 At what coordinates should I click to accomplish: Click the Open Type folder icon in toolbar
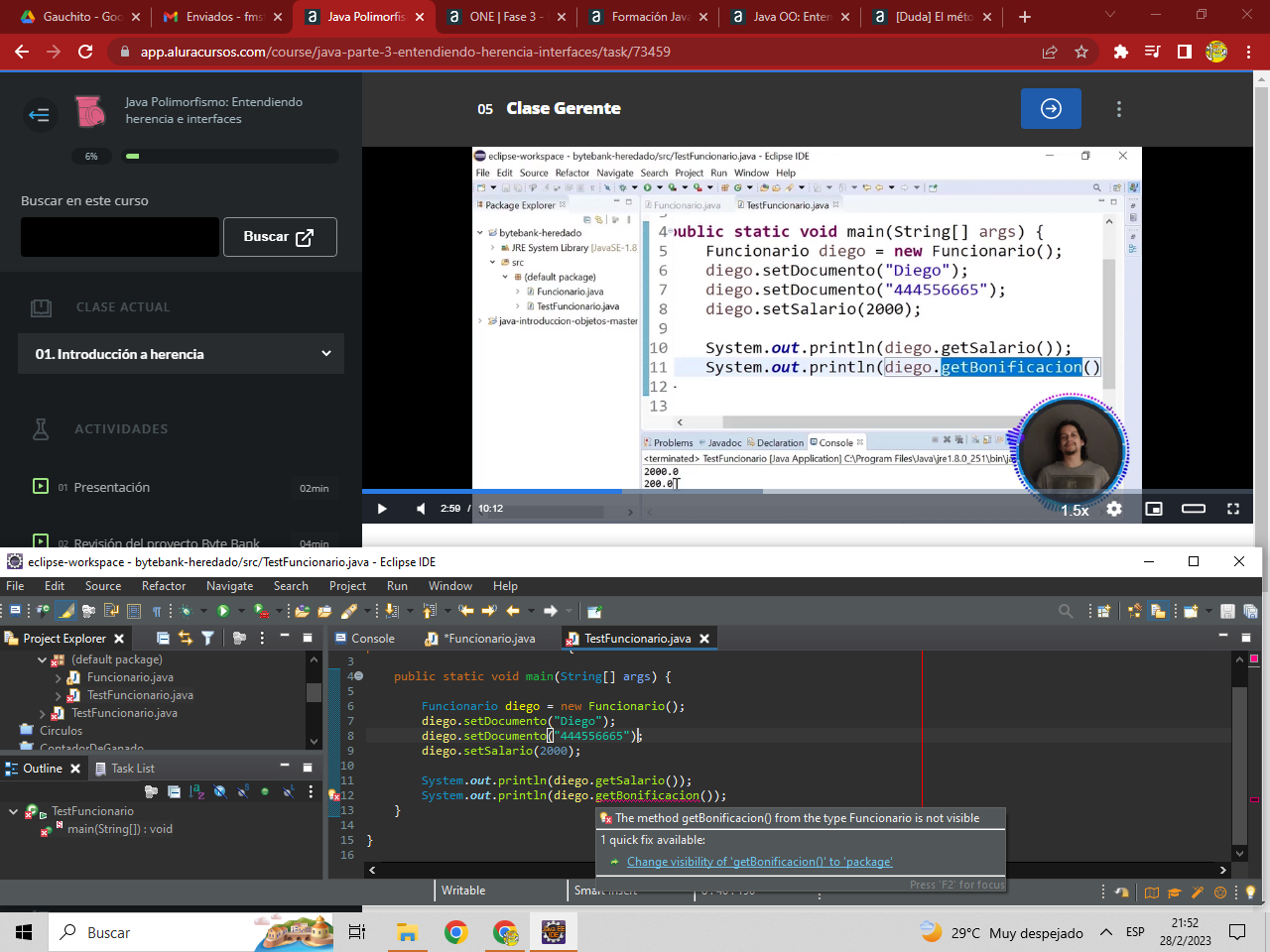[302, 611]
